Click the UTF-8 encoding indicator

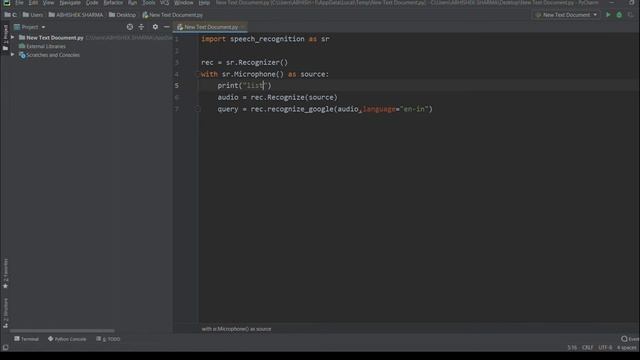pyautogui.click(x=605, y=348)
